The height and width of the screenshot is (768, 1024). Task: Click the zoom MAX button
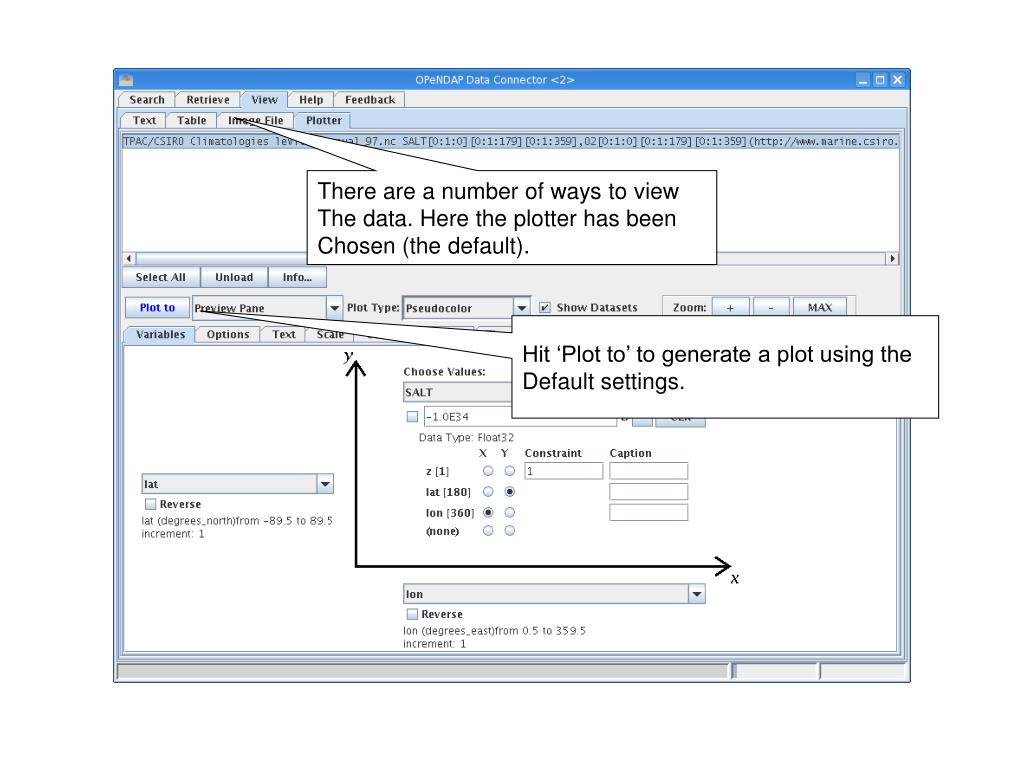[x=820, y=308]
